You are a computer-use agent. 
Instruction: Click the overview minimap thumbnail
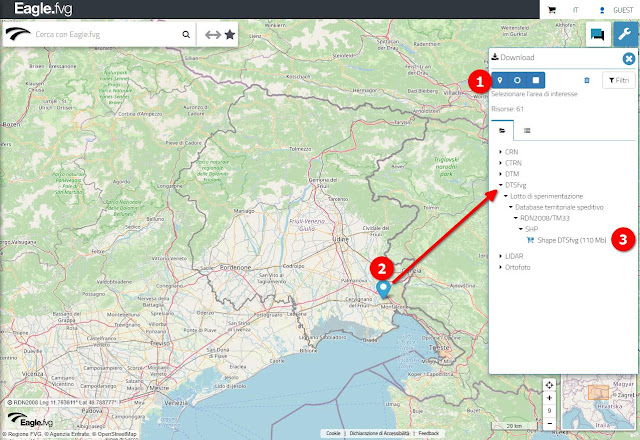tap(598, 402)
